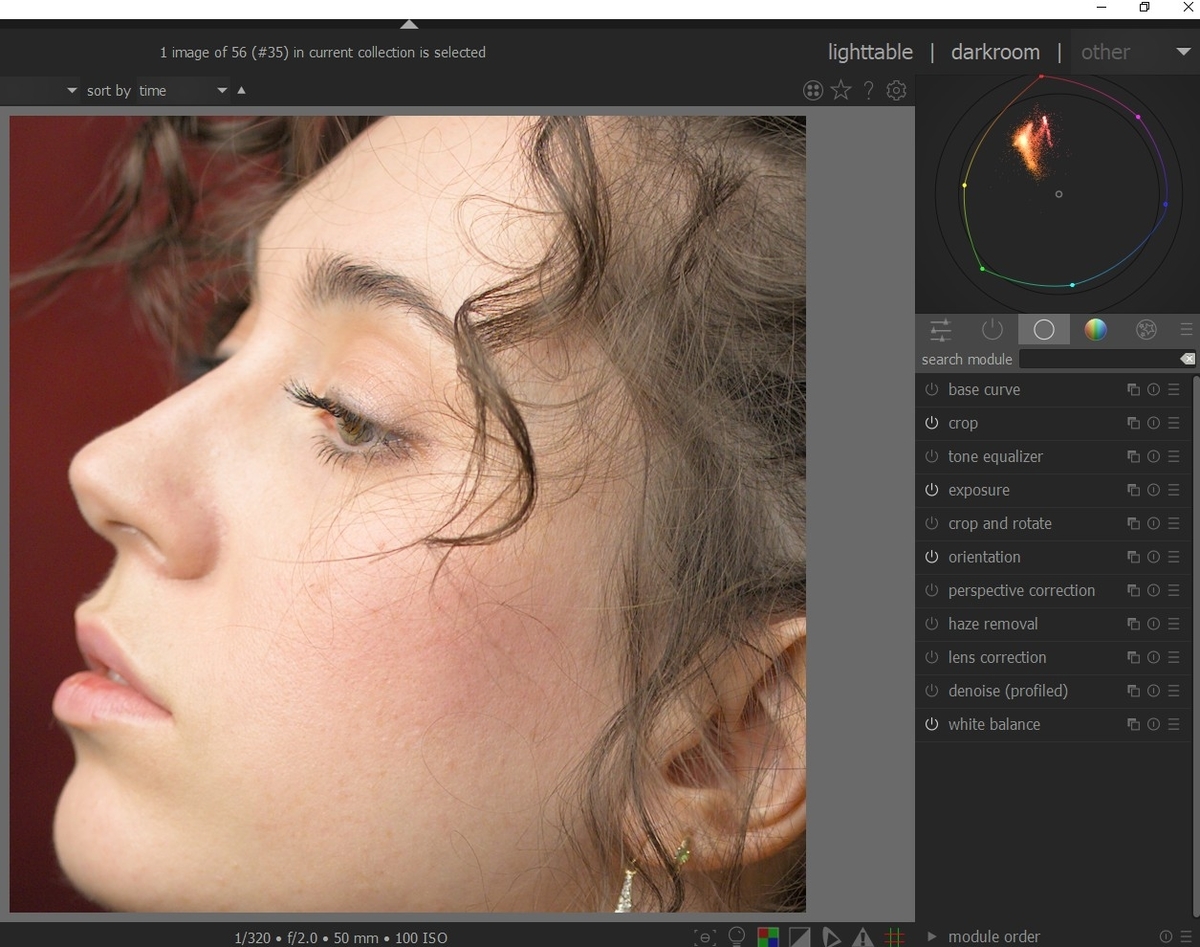Image resolution: width=1200 pixels, height=947 pixels.
Task: Reset the base curve parameters
Action: tap(1153, 390)
